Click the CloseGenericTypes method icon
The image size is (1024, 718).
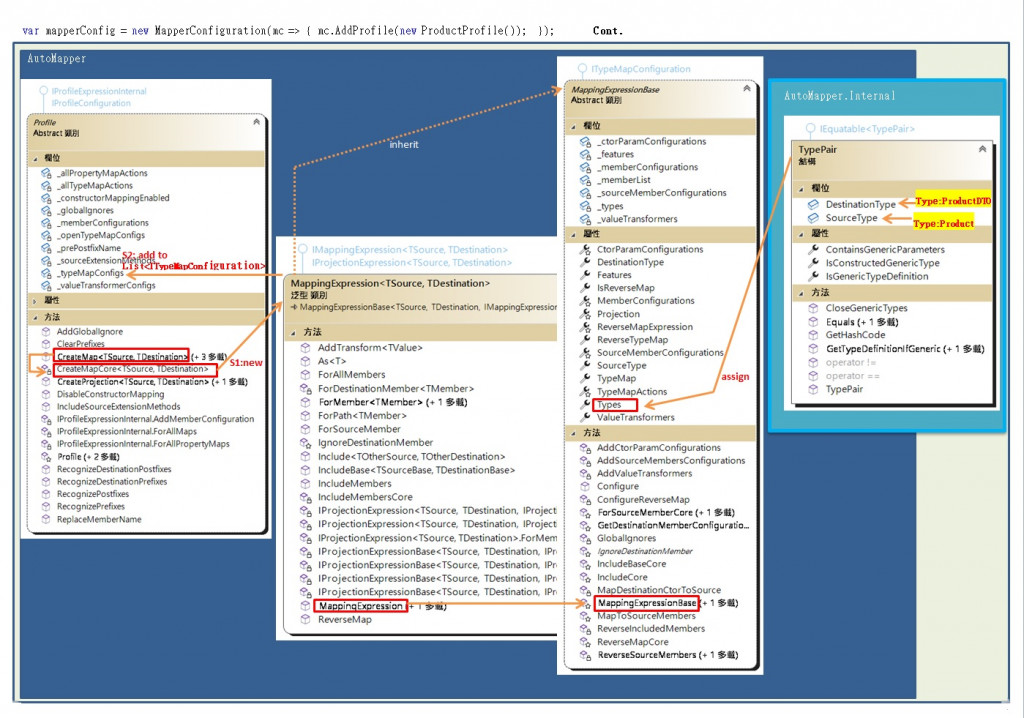(813, 308)
